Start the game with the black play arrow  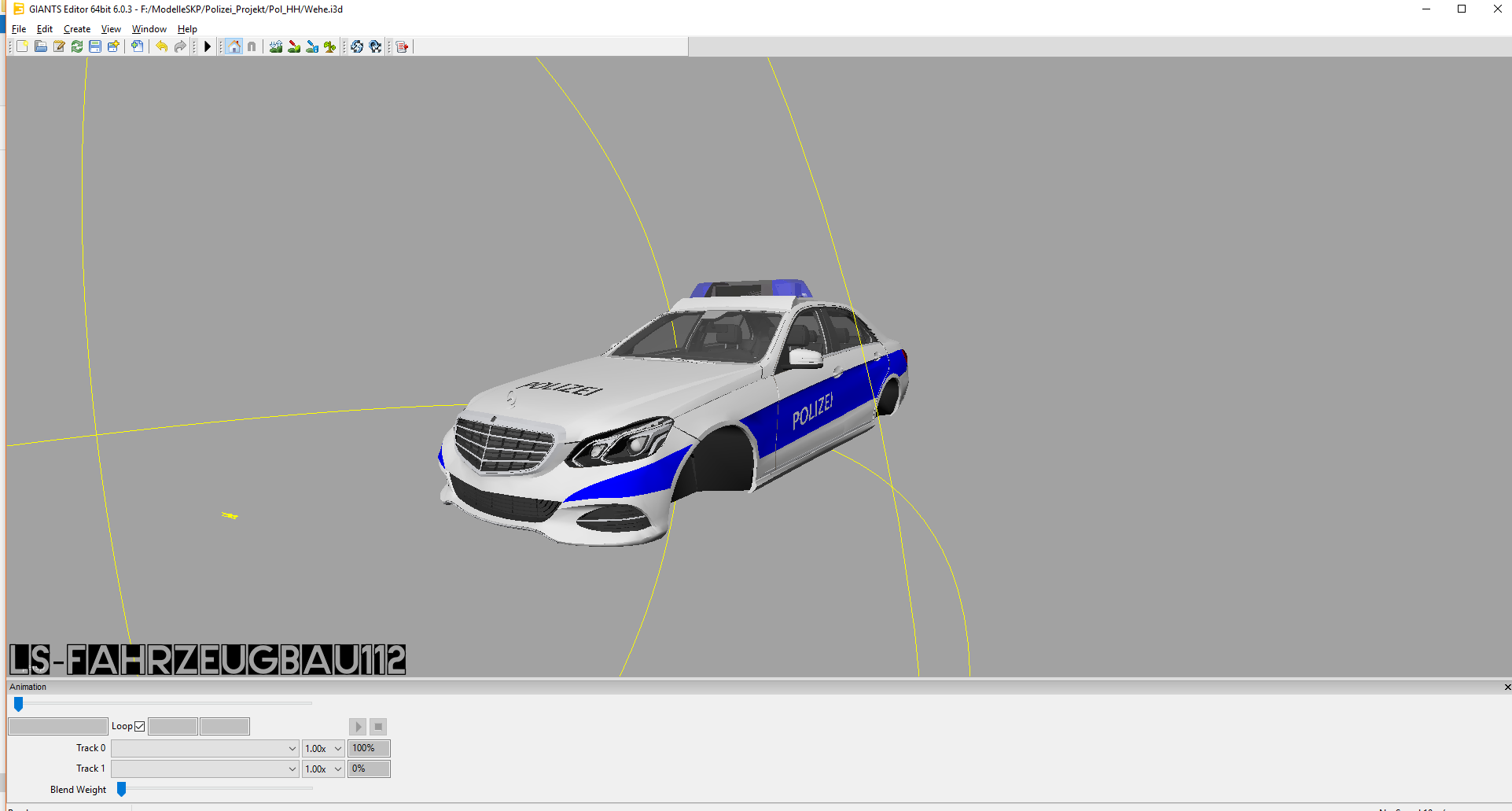pyautogui.click(x=208, y=46)
